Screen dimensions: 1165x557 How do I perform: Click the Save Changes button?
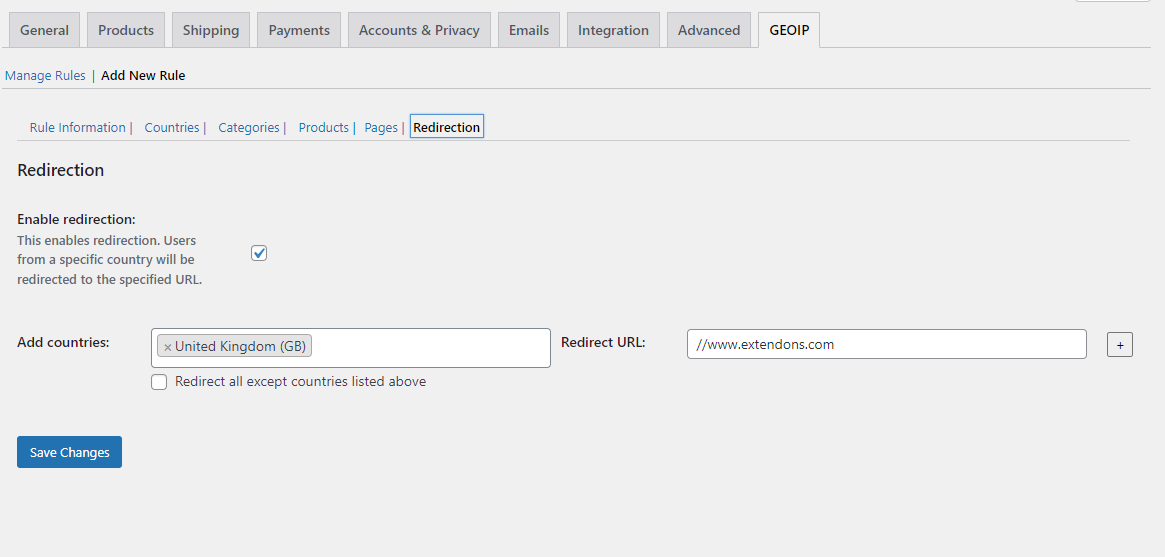tap(69, 452)
